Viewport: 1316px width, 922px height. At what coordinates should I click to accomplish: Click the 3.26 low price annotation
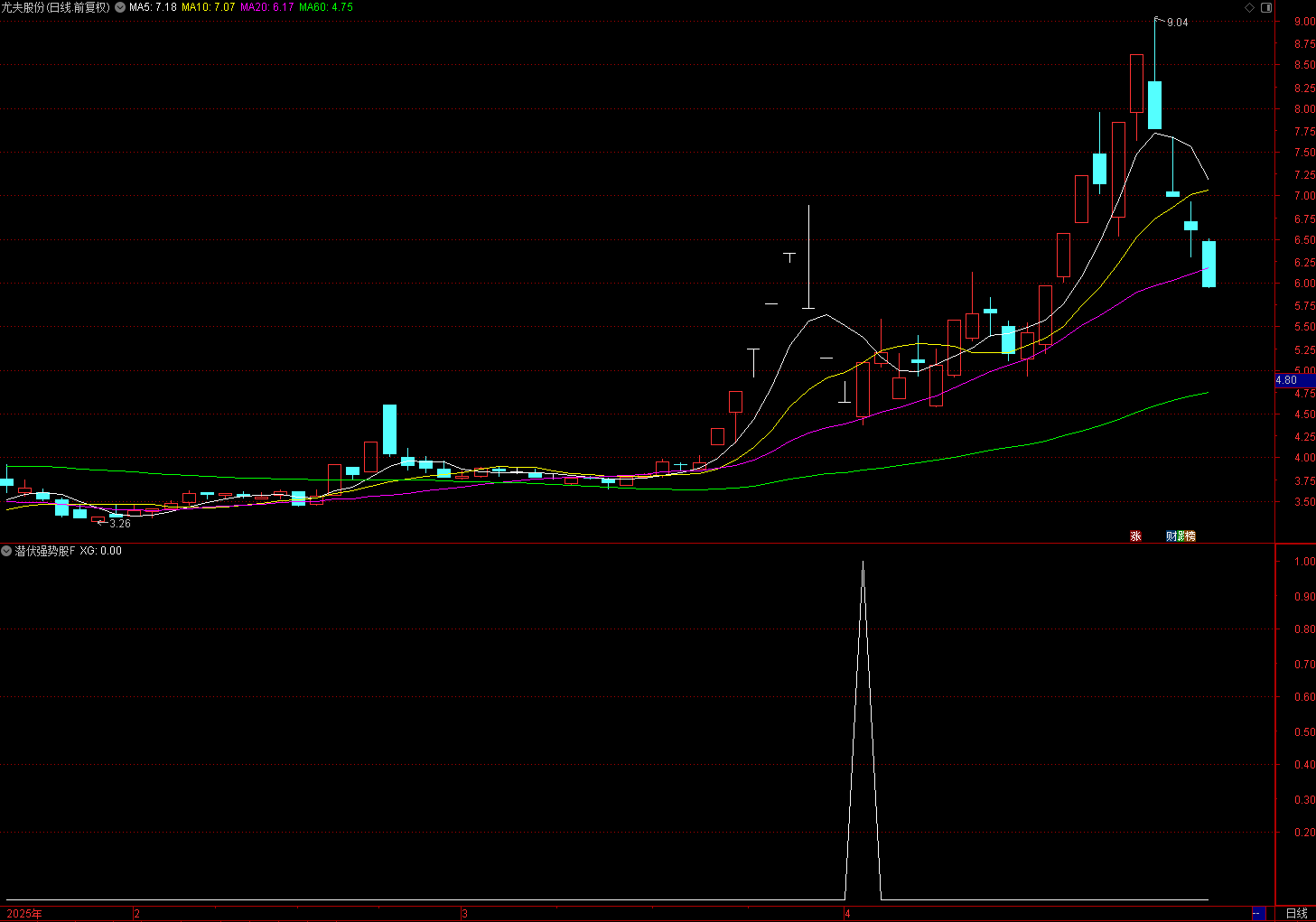[120, 524]
